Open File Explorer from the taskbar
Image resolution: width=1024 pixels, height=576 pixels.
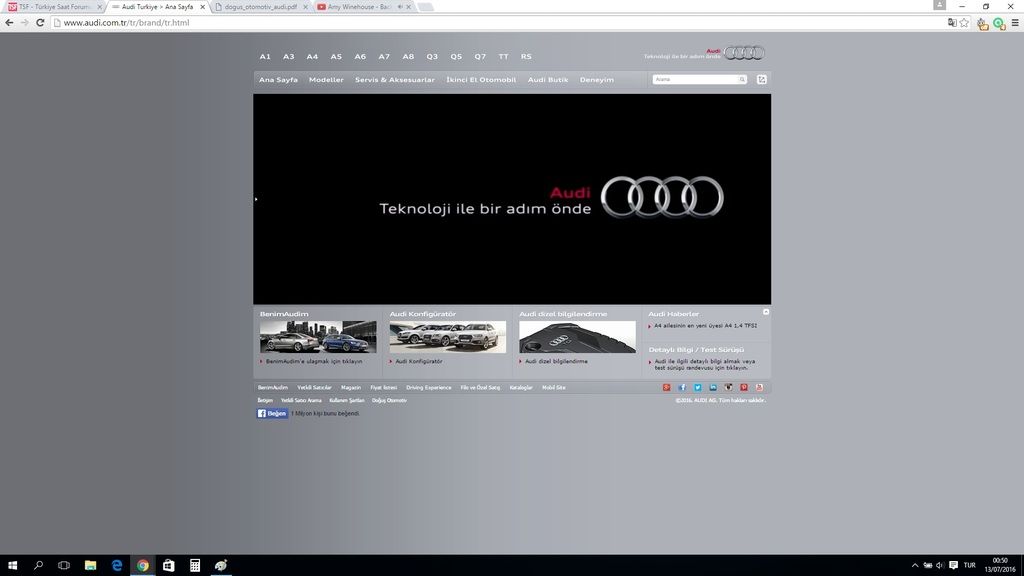click(90, 565)
